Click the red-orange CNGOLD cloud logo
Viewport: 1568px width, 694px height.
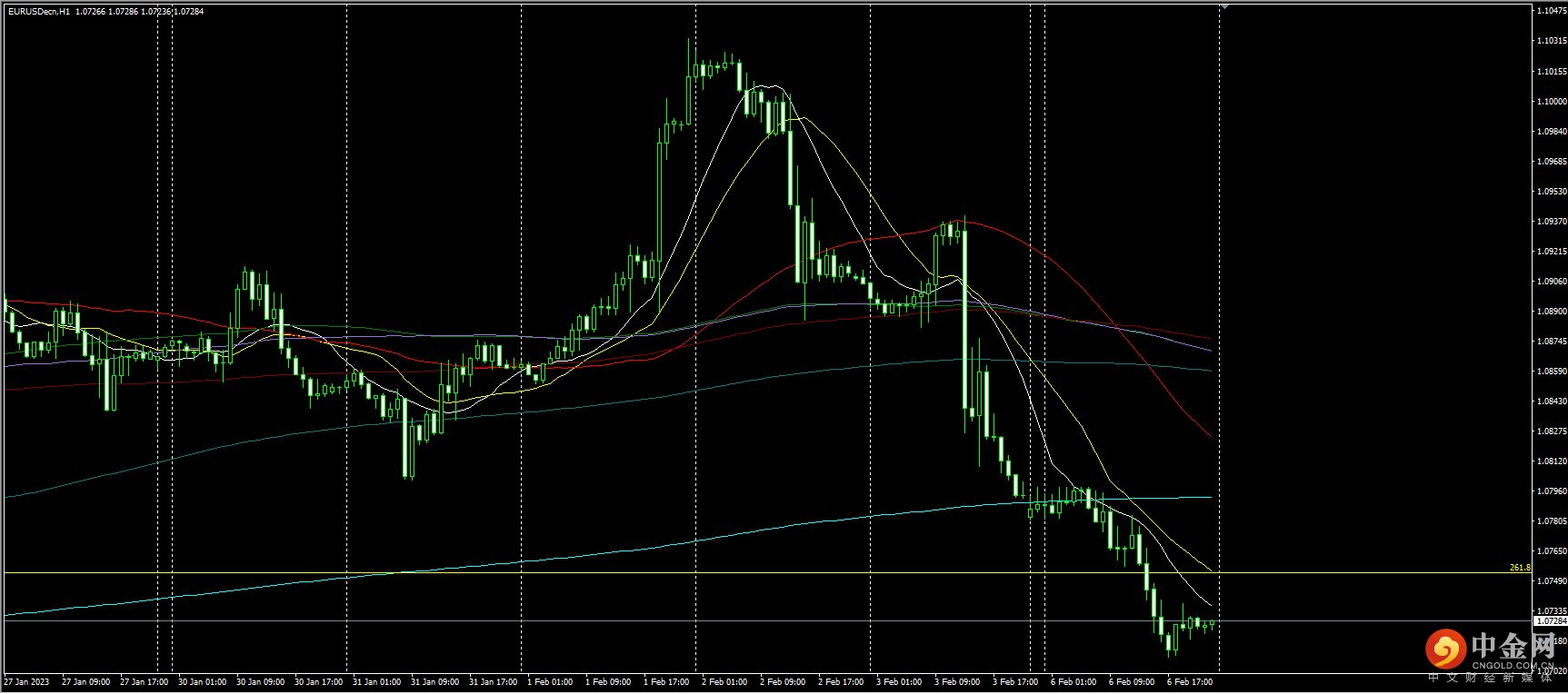[1444, 649]
